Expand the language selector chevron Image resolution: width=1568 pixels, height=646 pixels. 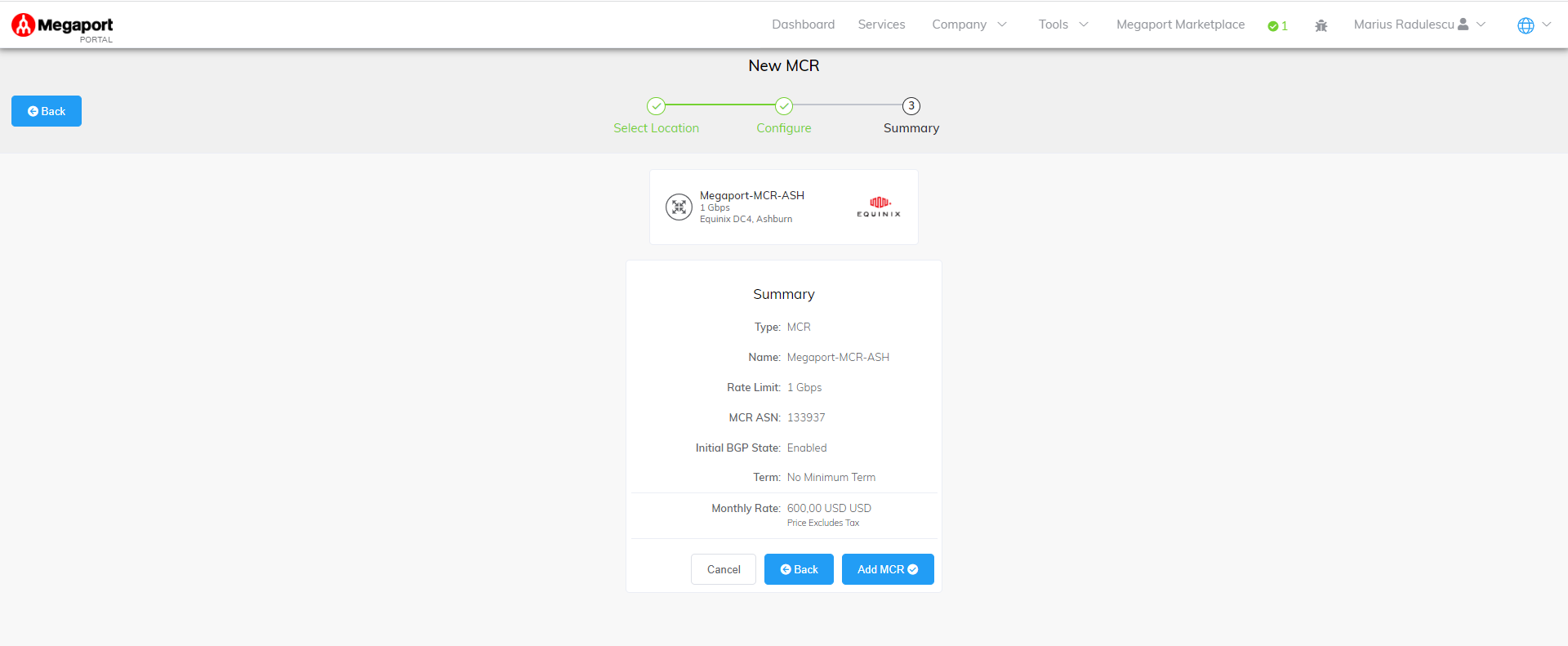pyautogui.click(x=1547, y=25)
